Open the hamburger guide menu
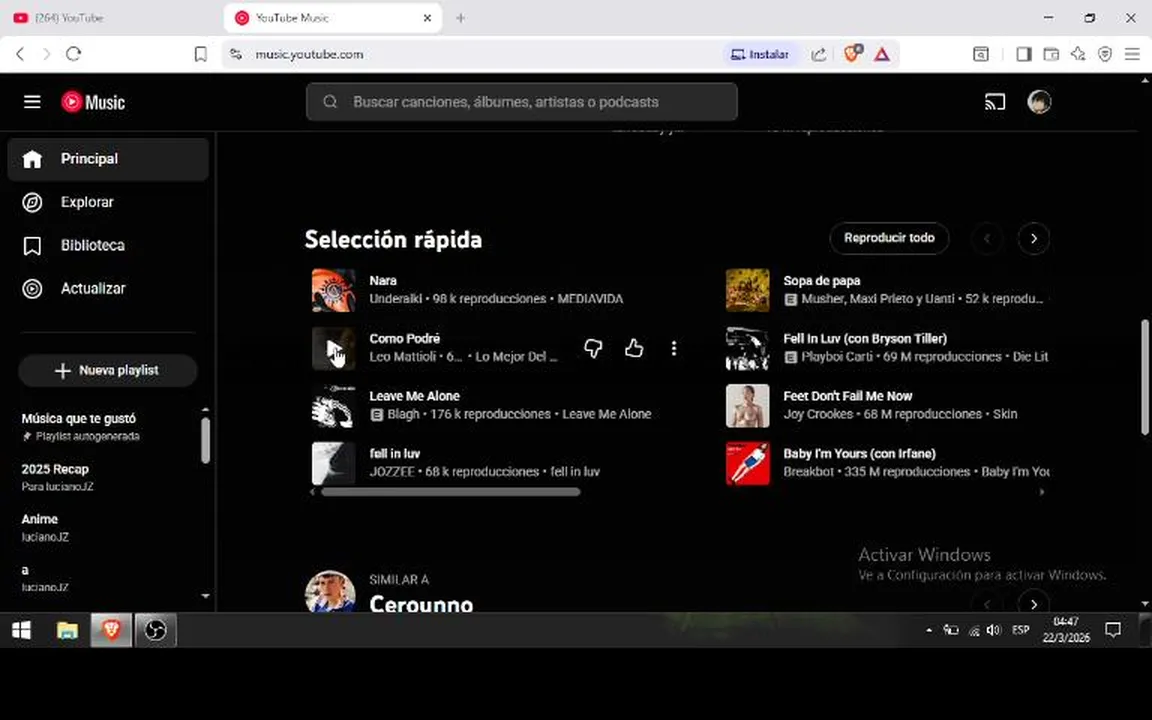 32,101
